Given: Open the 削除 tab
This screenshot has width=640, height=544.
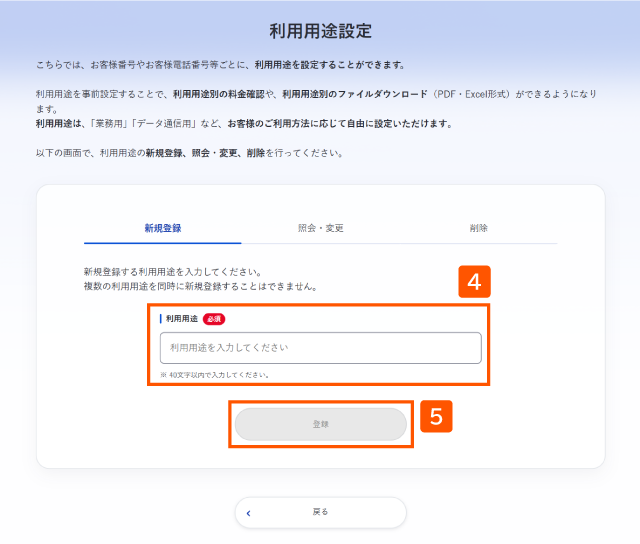Looking at the screenshot, I should click(x=478, y=228).
